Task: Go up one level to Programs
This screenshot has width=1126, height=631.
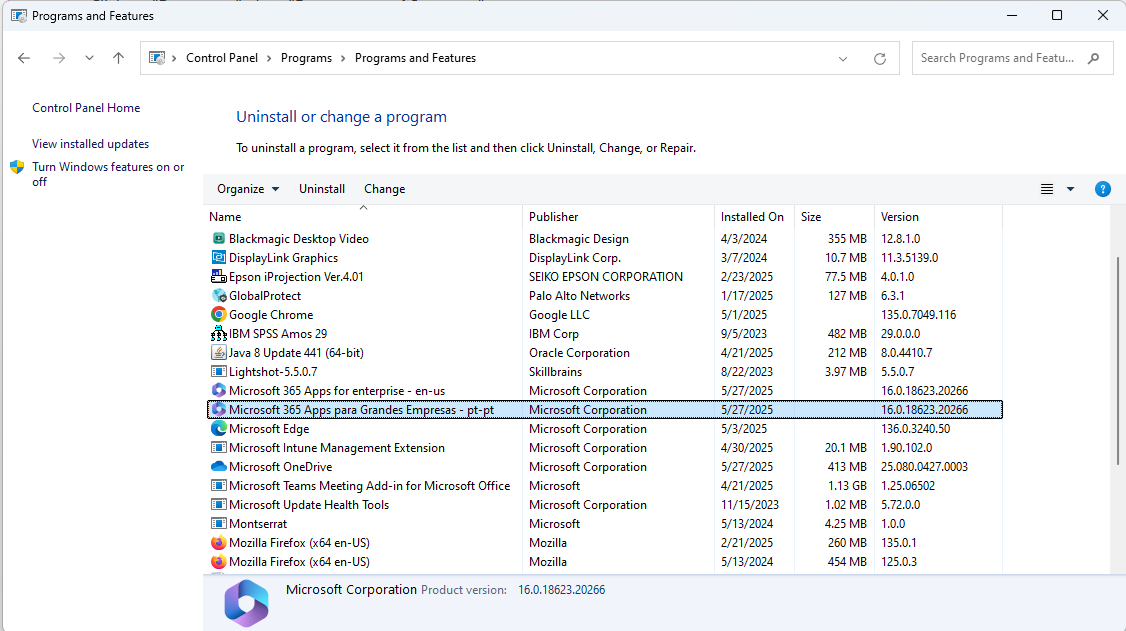Action: [x=118, y=58]
